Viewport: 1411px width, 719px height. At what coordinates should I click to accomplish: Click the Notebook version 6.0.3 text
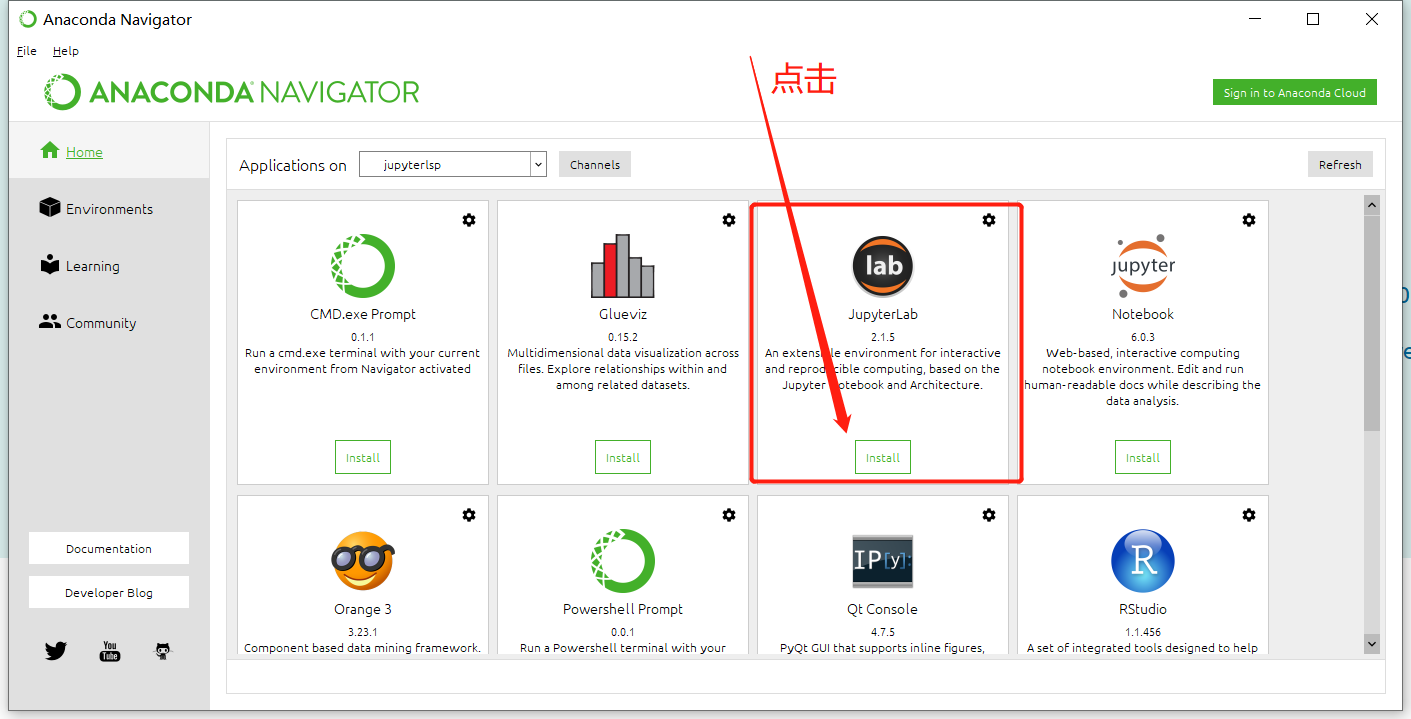1143,337
